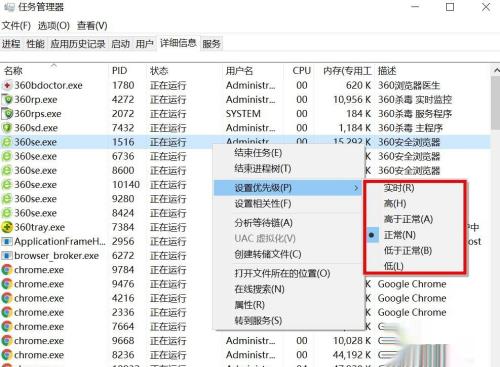500x367 pixels.
Task: Click the chrome.exe icon with PID 9784
Action: (7, 270)
